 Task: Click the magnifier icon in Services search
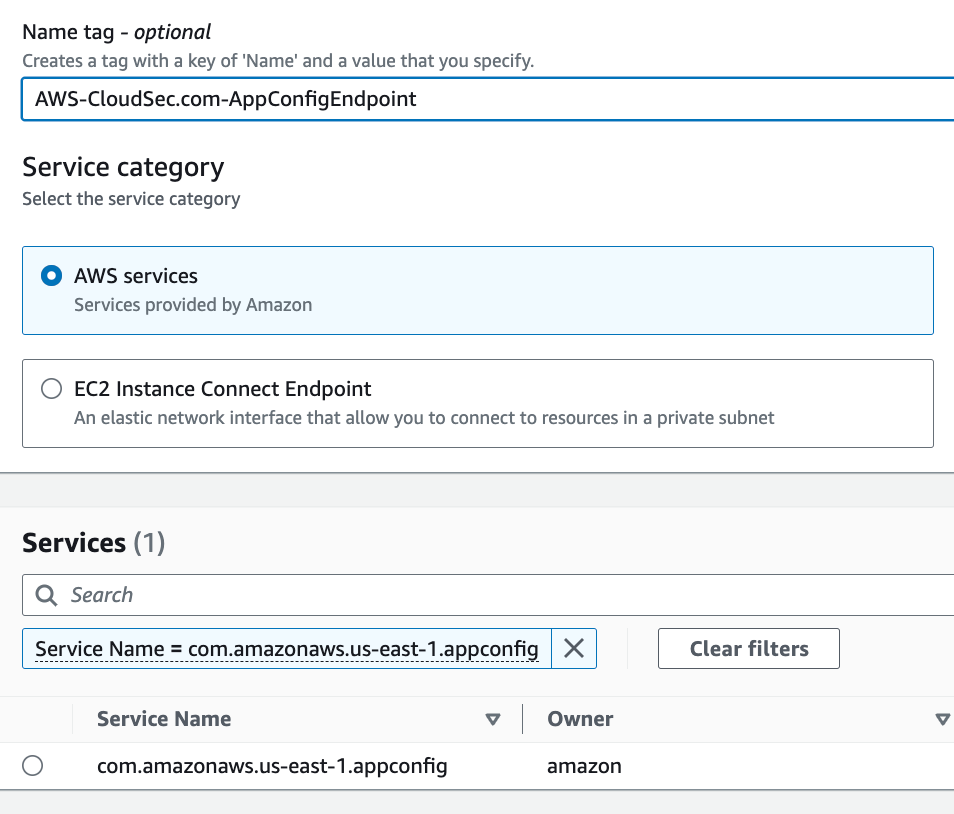pyautogui.click(x=46, y=595)
